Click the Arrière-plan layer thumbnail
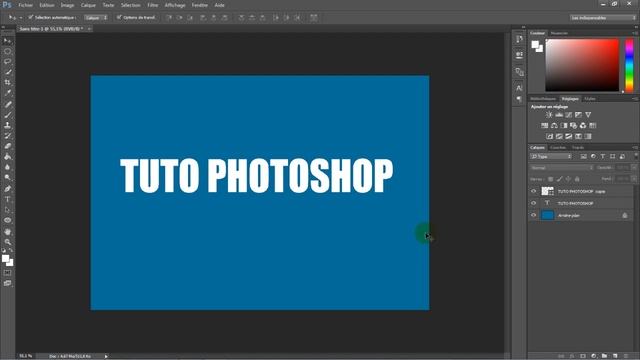Viewport: 640px width, 360px height. 547,215
